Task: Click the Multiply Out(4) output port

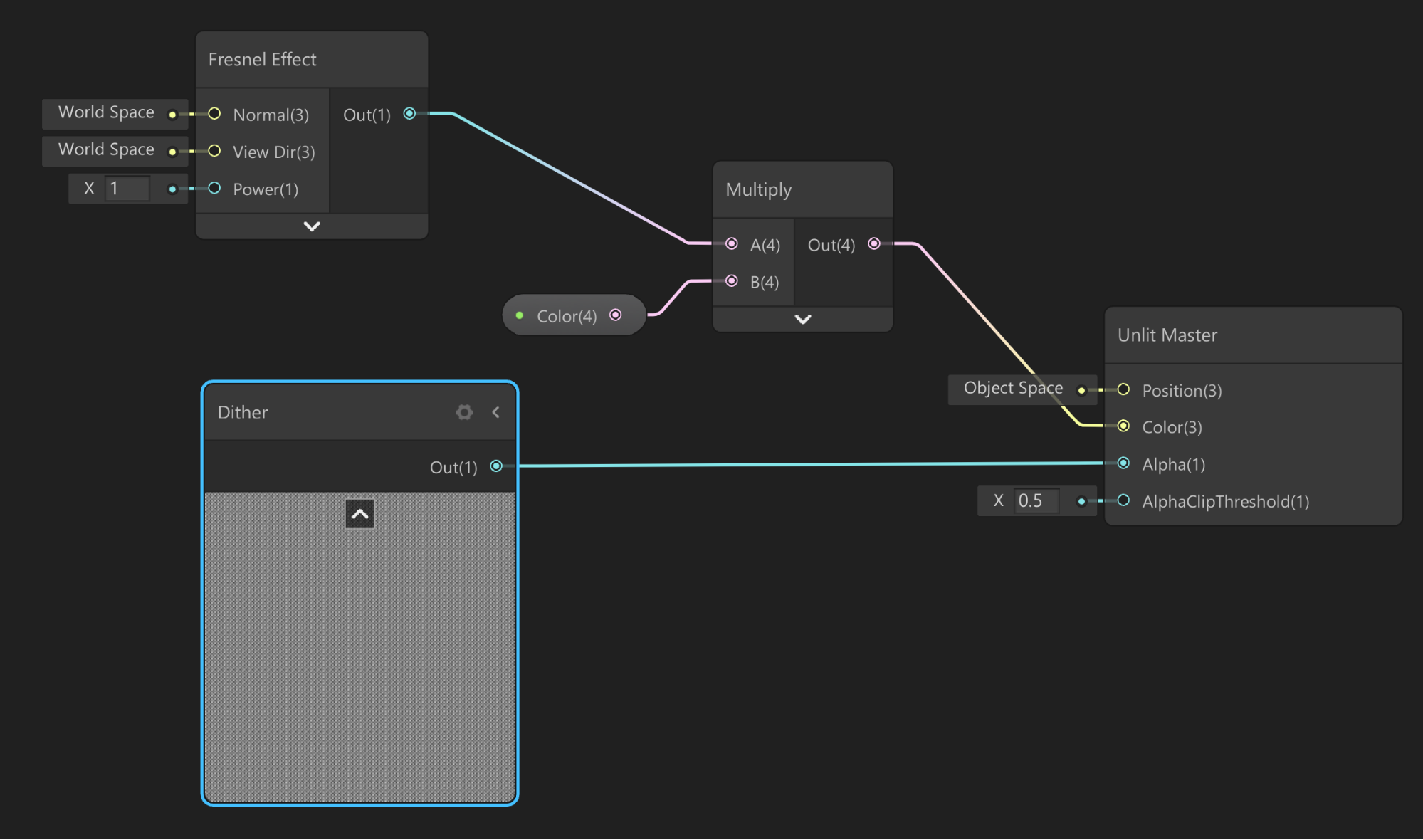Action: [x=874, y=244]
